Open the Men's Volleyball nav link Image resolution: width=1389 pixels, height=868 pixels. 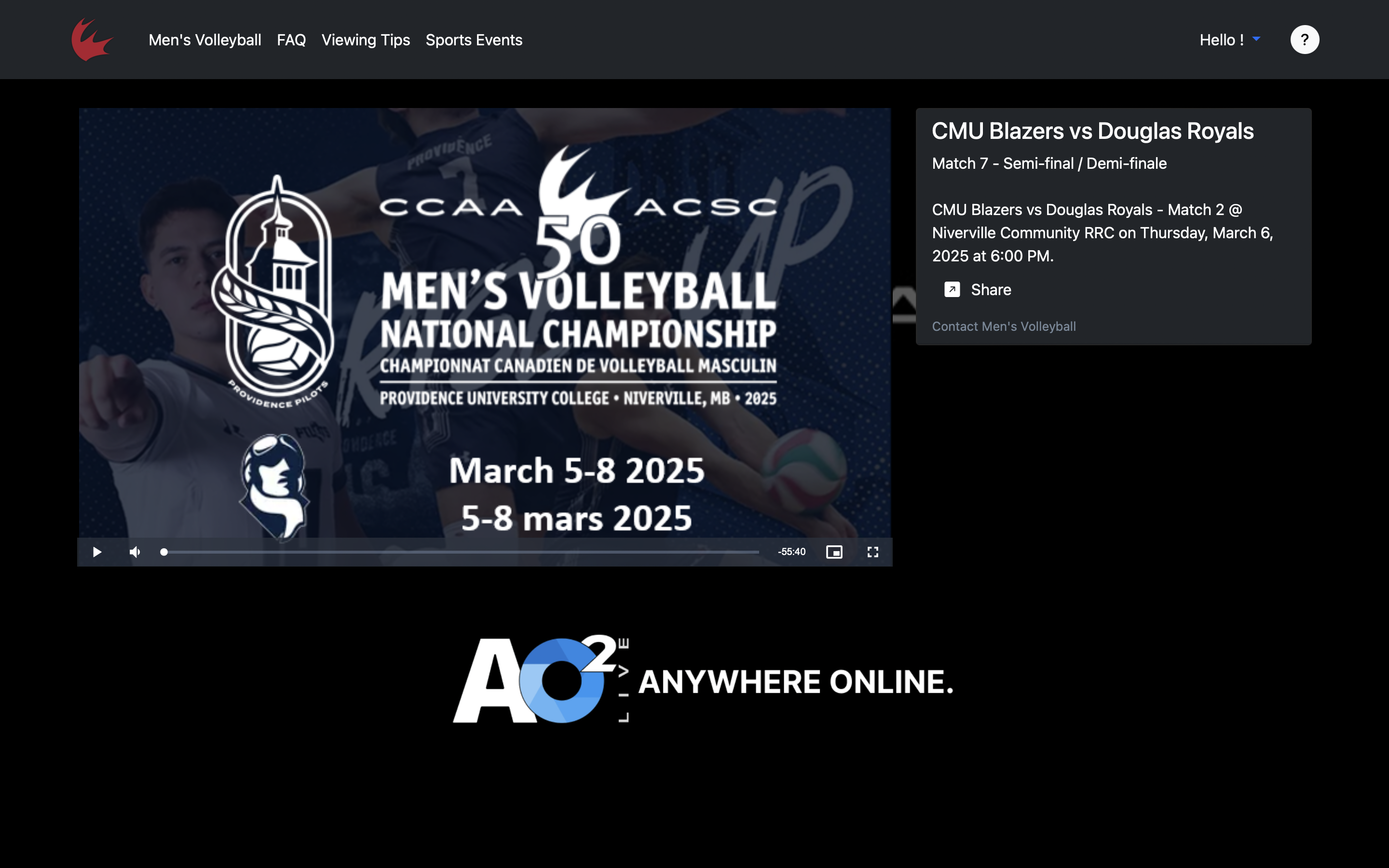point(205,40)
